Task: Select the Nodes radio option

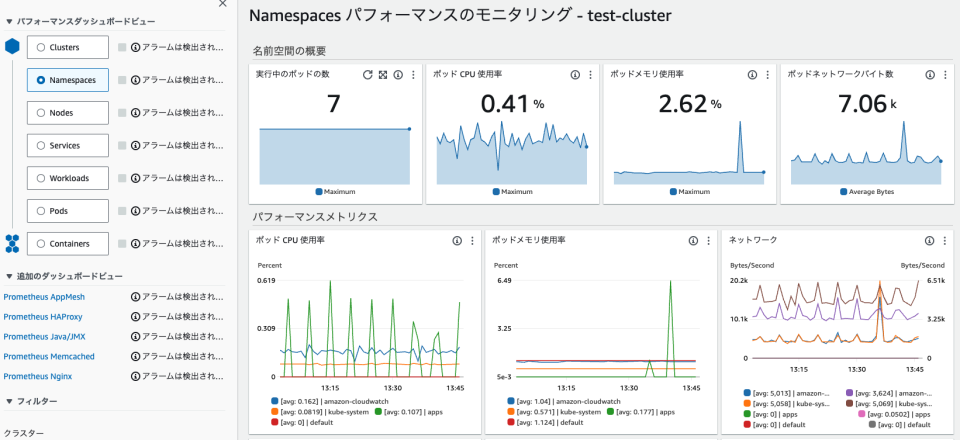Action: [41, 113]
